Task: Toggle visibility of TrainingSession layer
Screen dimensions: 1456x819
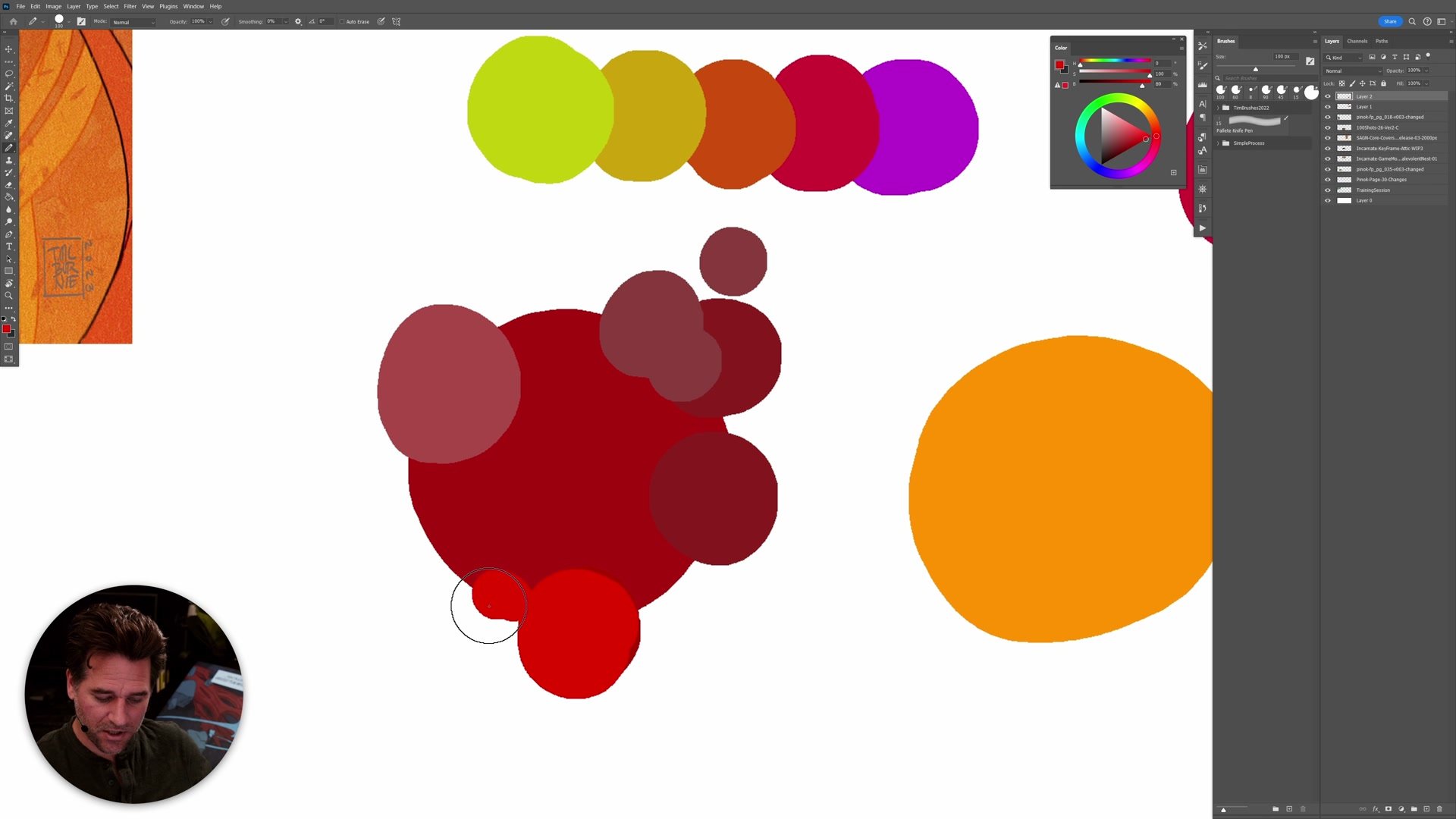Action: click(1327, 190)
